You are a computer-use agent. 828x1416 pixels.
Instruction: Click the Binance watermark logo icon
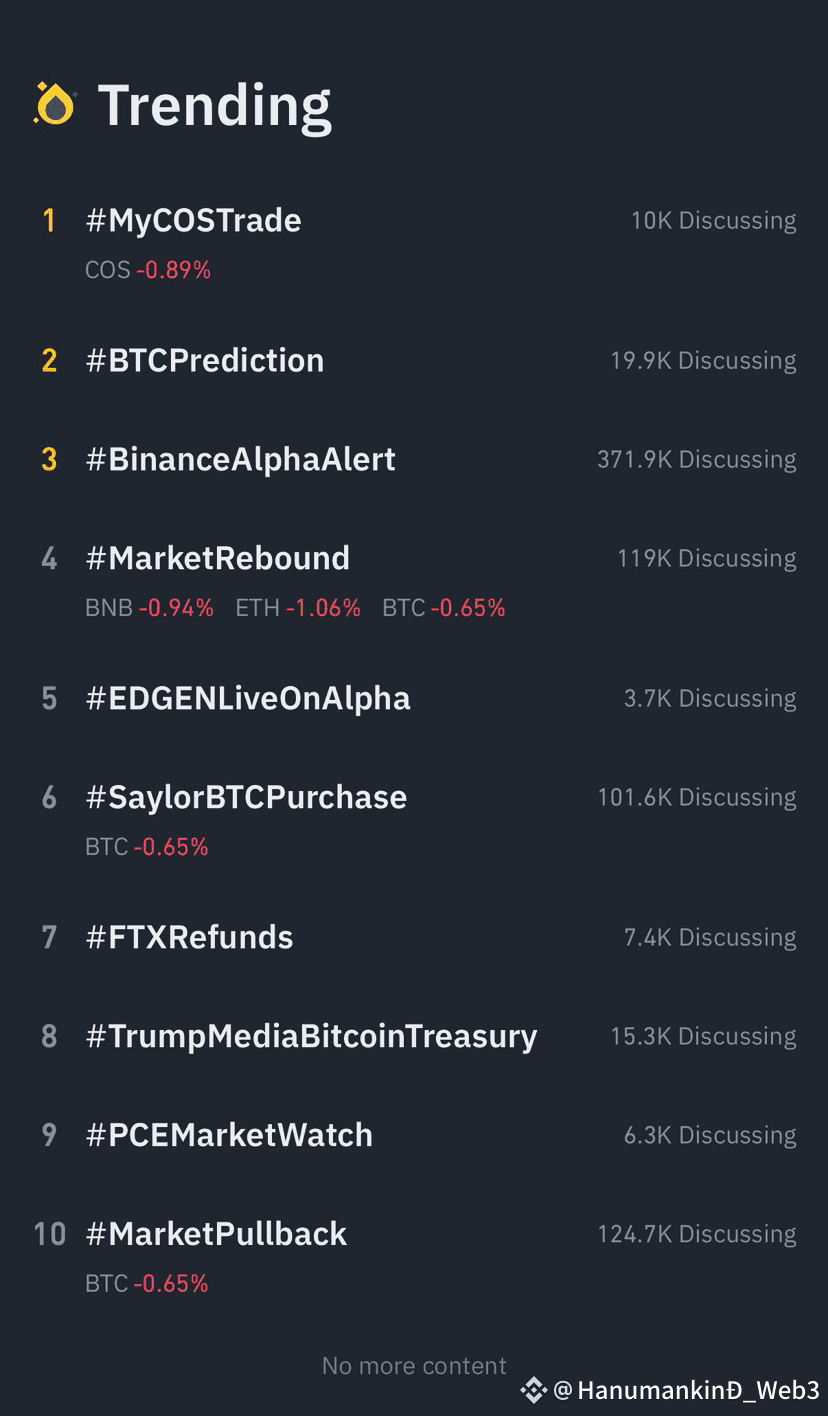[x=533, y=1389]
